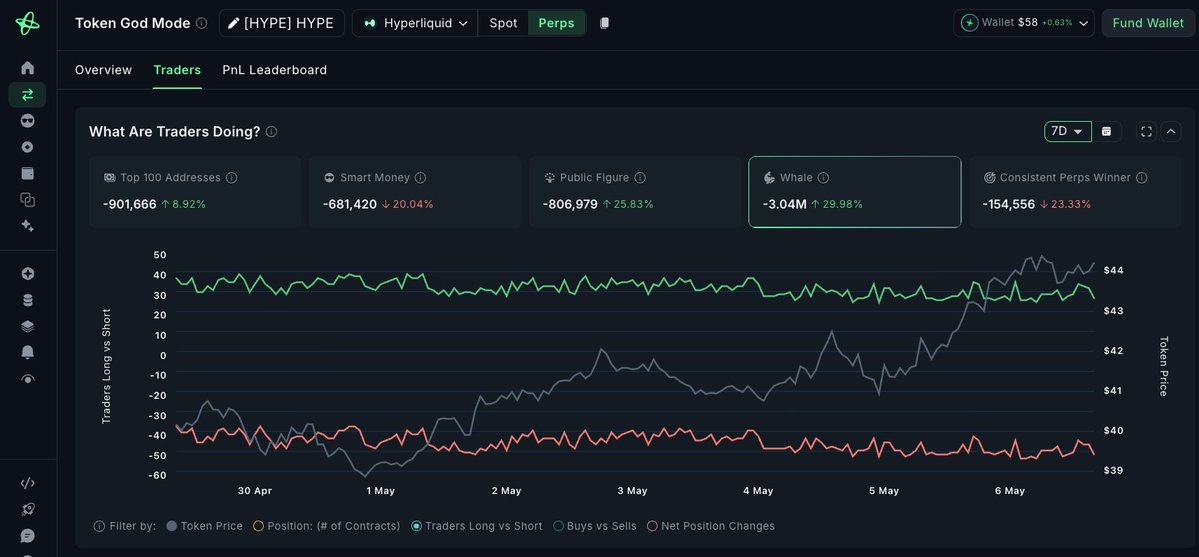This screenshot has width=1199, height=557.
Task: Open the Nansen logo home link
Action: pyautogui.click(x=28, y=23)
